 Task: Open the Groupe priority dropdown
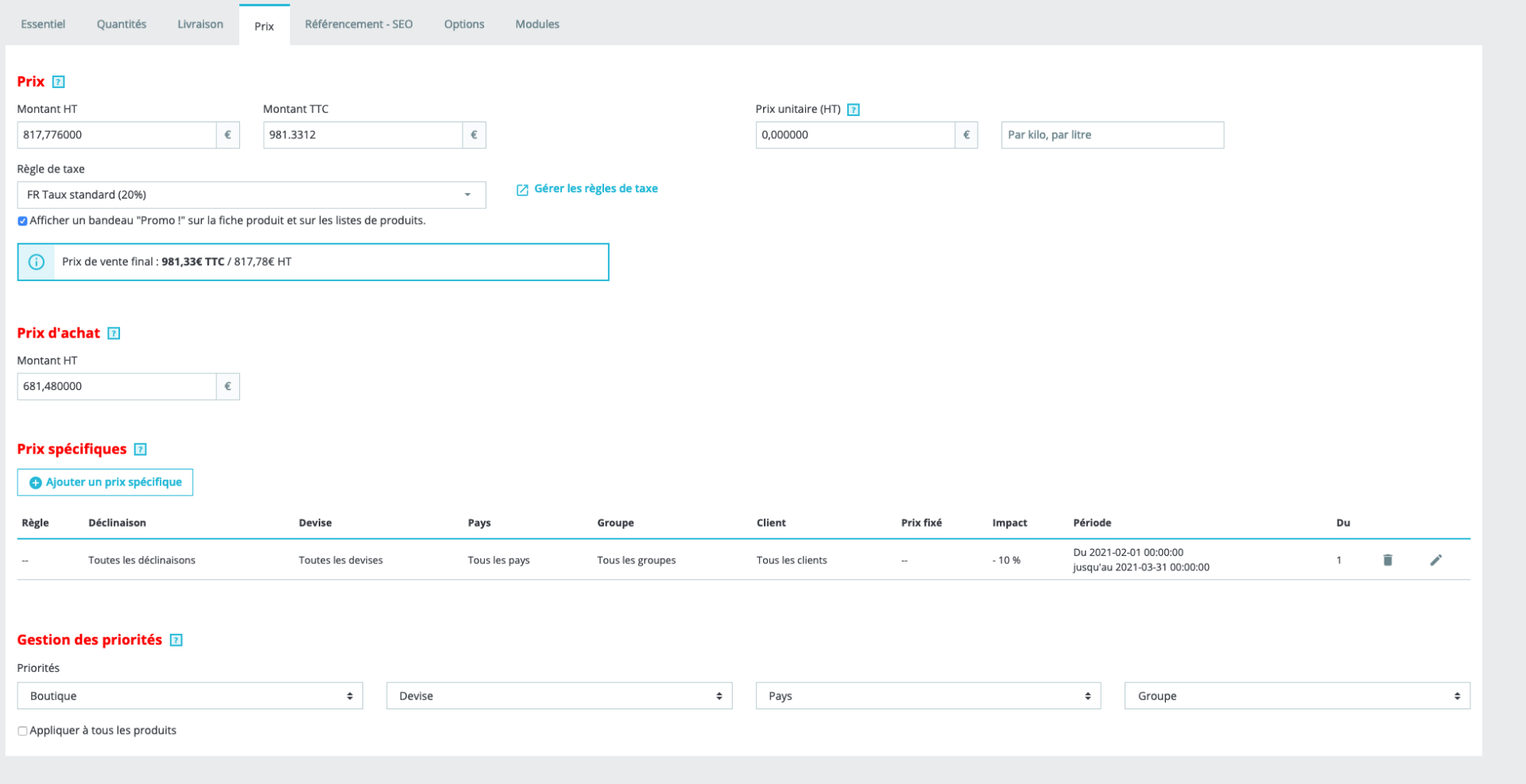tap(1297, 696)
